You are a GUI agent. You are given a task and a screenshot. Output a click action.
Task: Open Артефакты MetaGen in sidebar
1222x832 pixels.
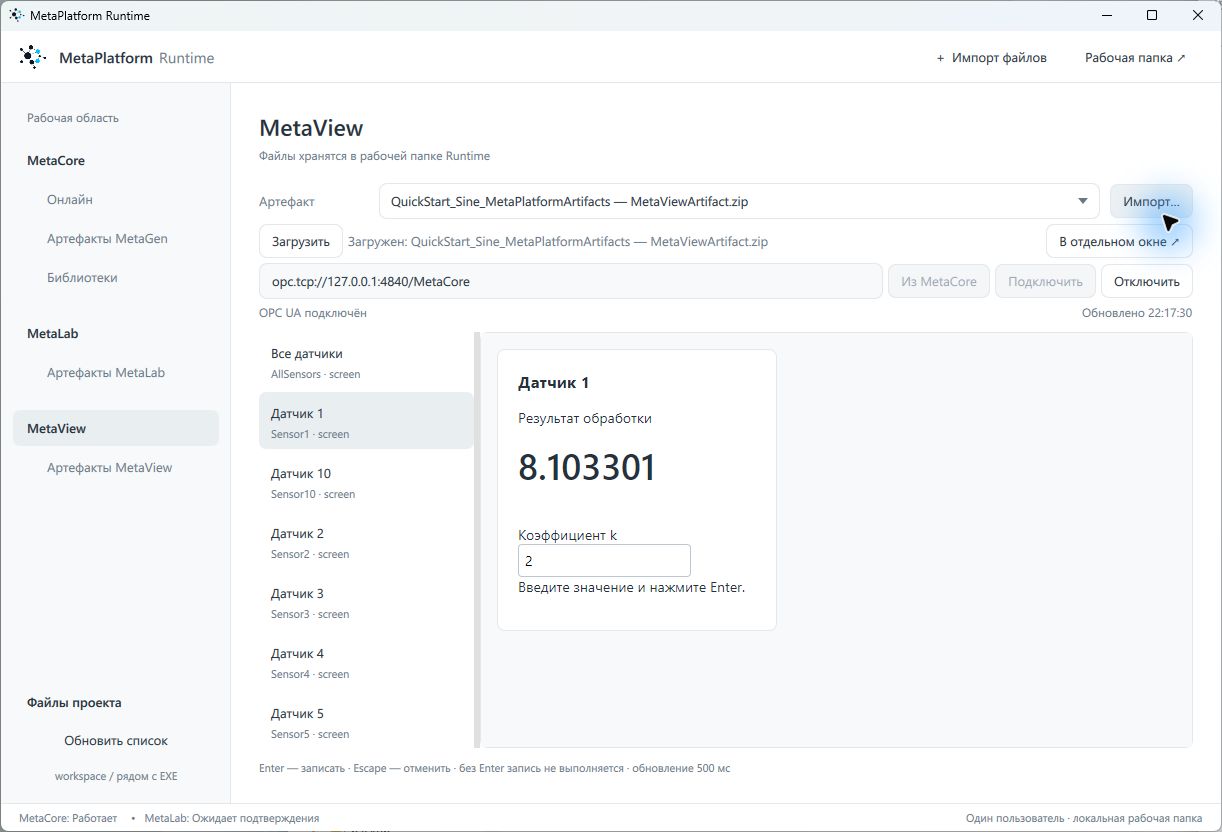[107, 239]
